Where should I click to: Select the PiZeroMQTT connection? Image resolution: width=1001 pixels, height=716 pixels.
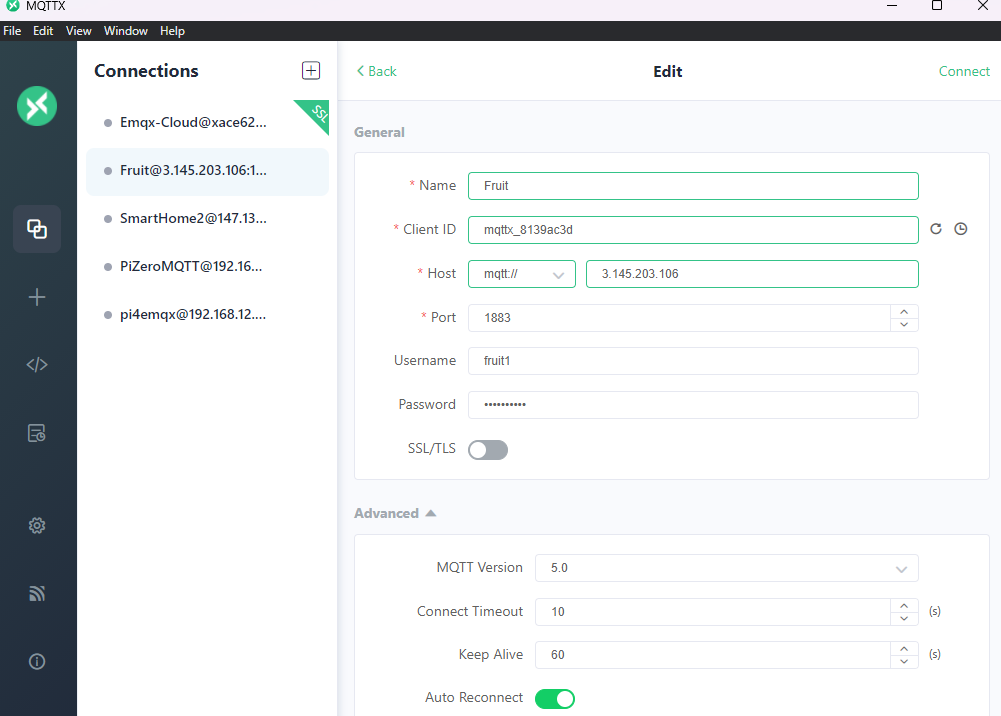coord(207,267)
